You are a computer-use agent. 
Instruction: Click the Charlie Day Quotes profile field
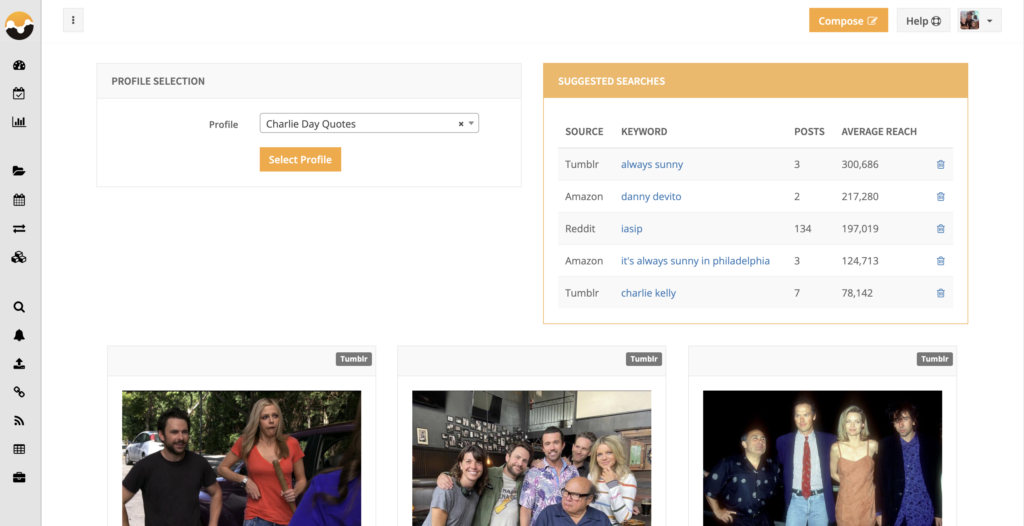coord(369,123)
